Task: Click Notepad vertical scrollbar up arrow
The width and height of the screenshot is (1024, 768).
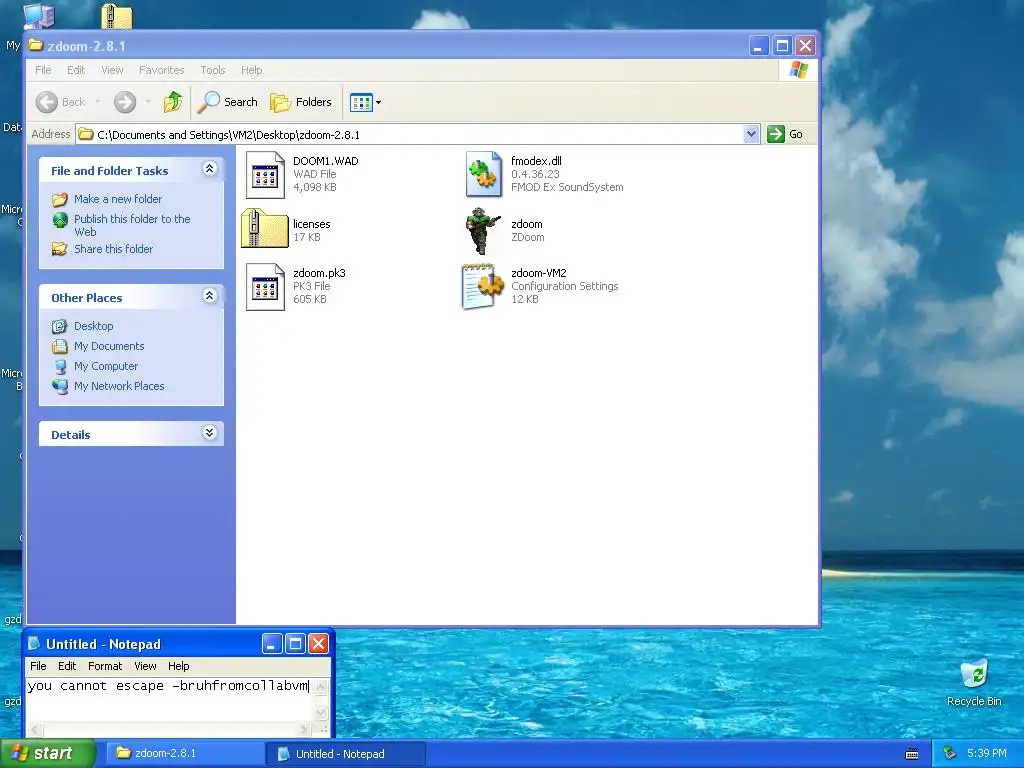Action: (321, 686)
